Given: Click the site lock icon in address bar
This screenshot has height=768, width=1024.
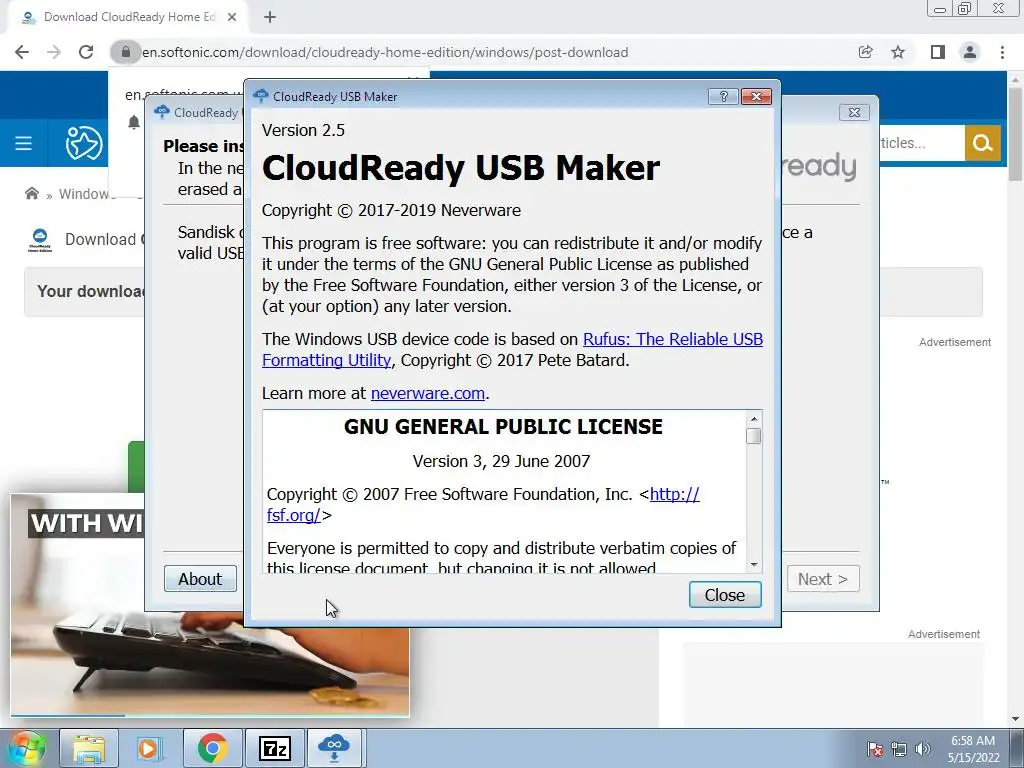Looking at the screenshot, I should coord(125,52).
